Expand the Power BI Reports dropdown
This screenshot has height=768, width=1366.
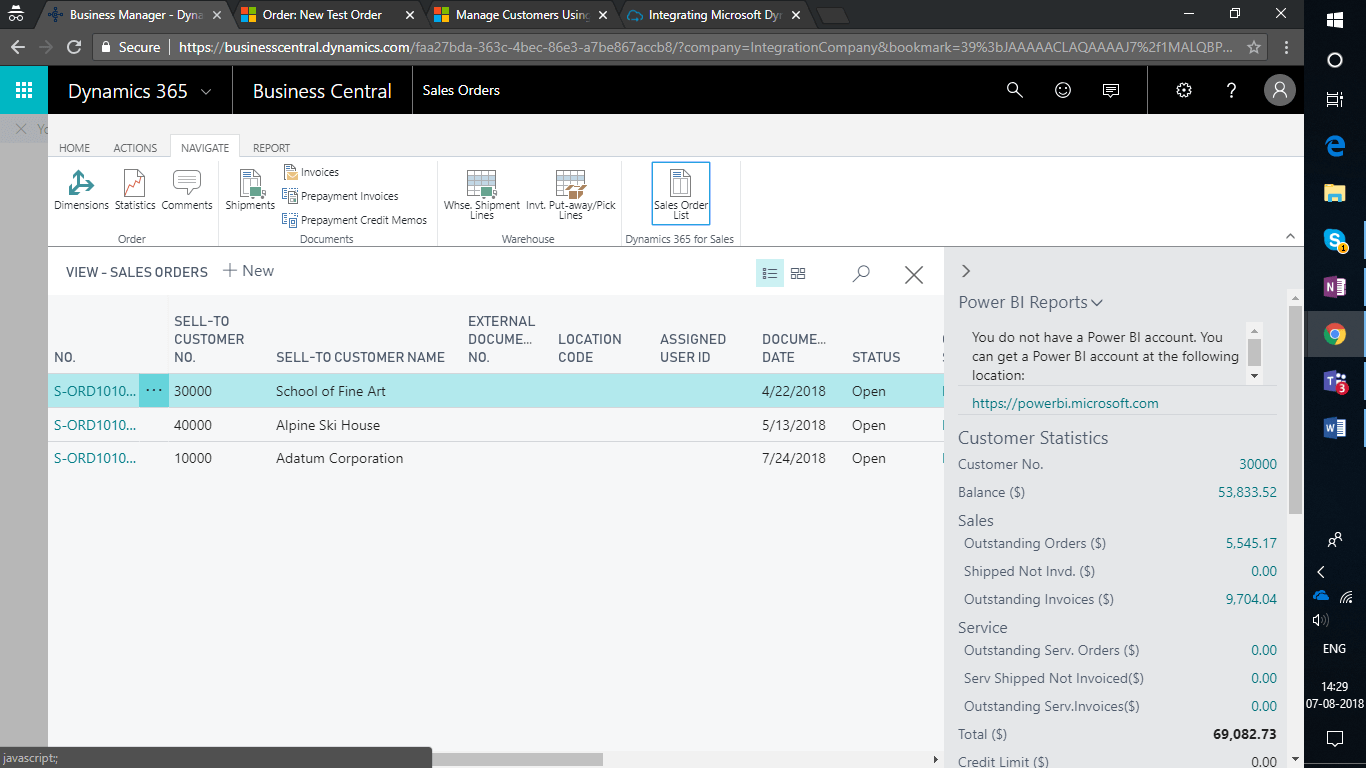pyautogui.click(x=1030, y=302)
